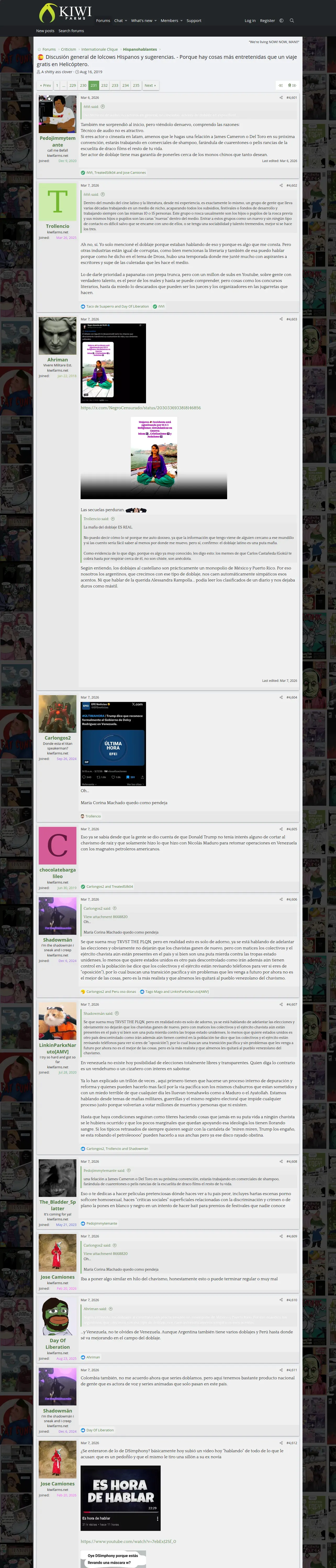Viewport: 336px width, 1568px height.
Task: Jump to quoted post via arrow beside 'Pedojimmytemante said:'
Action: 129,1170
